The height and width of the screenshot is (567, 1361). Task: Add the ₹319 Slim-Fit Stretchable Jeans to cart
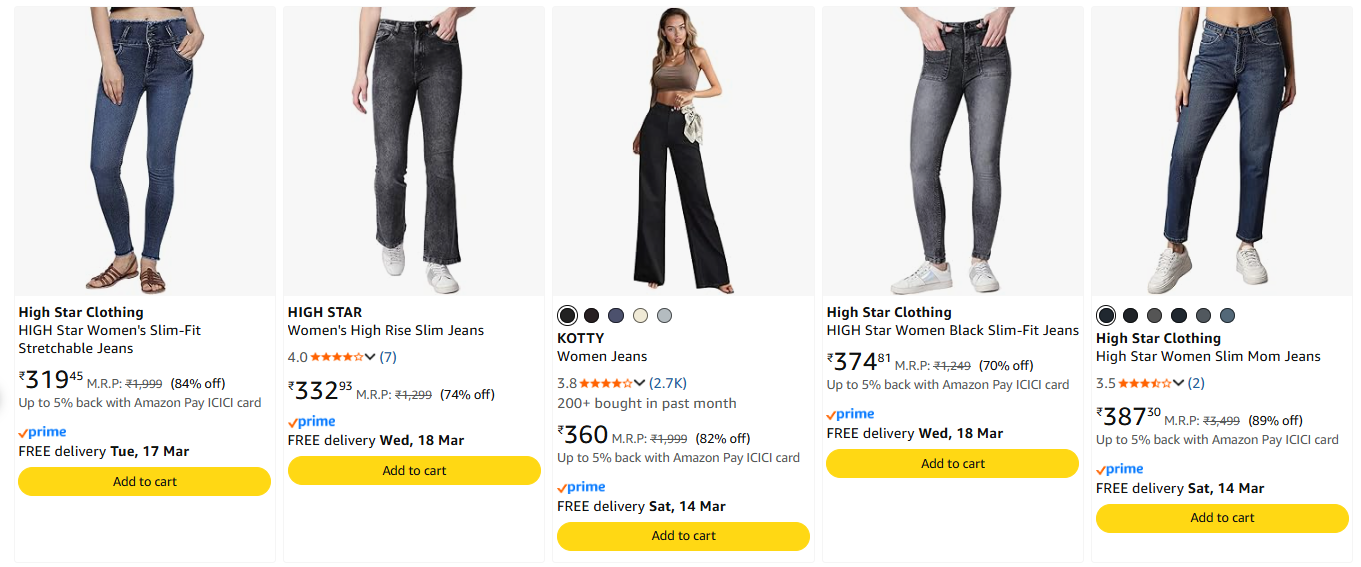pos(145,481)
